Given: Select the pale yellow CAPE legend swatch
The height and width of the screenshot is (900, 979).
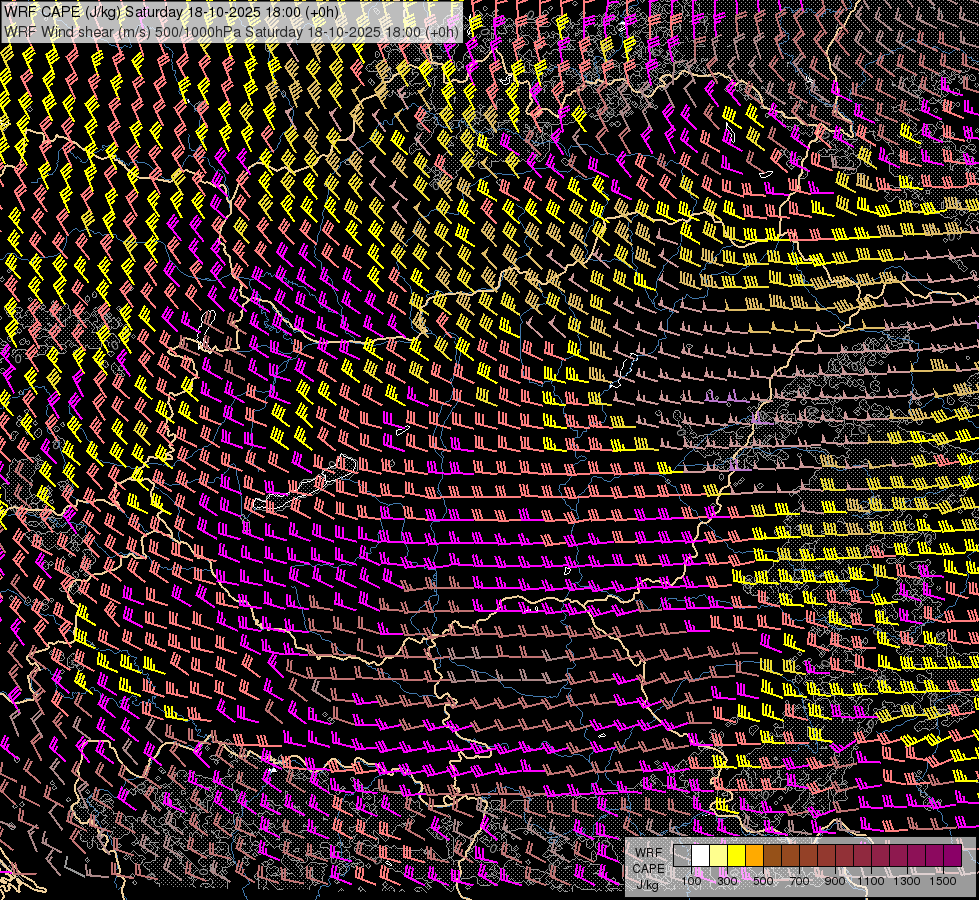Looking at the screenshot, I should tap(718, 856).
